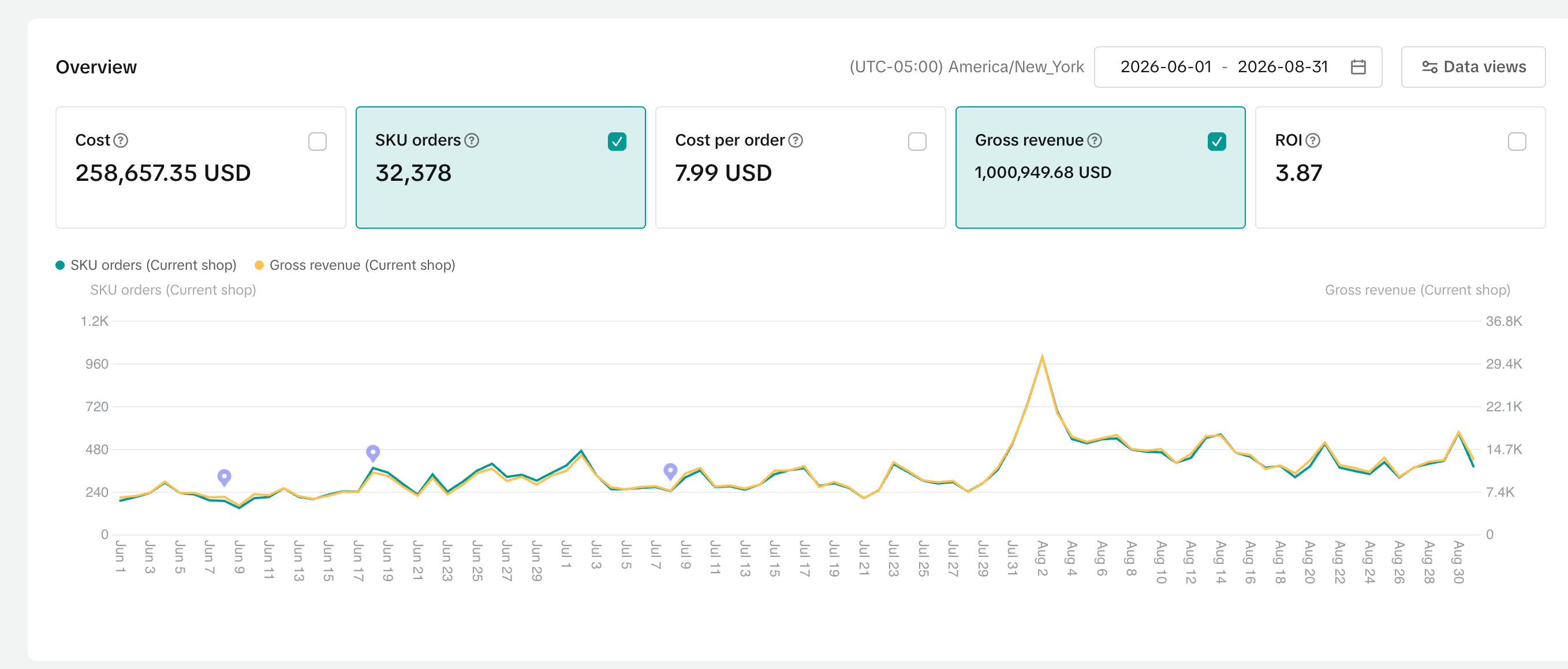This screenshot has width=1568, height=669.
Task: Click the 7.99 USD cost per order value
Action: click(723, 173)
